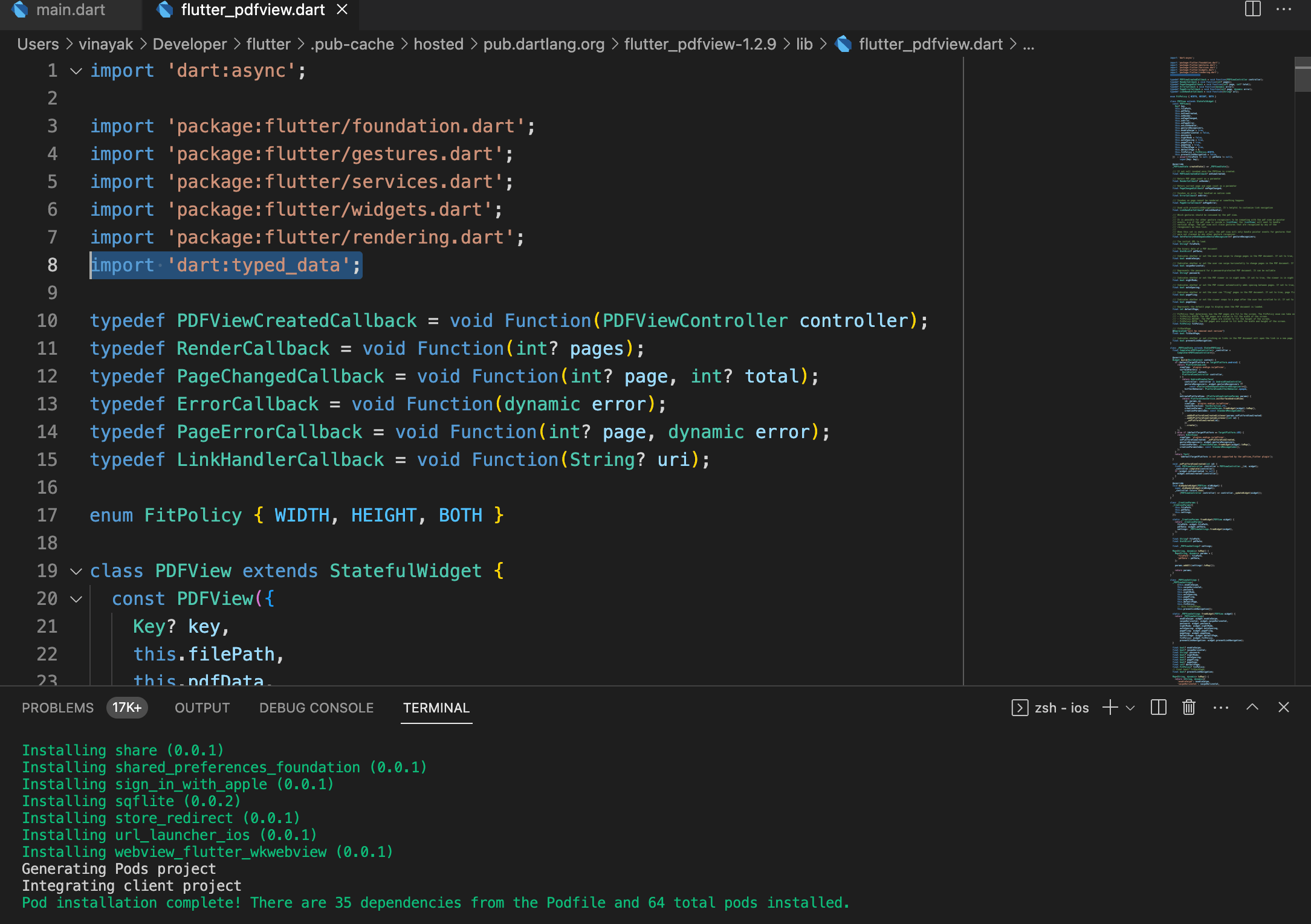
Task: Open more editor actions menu
Action: (1284, 10)
